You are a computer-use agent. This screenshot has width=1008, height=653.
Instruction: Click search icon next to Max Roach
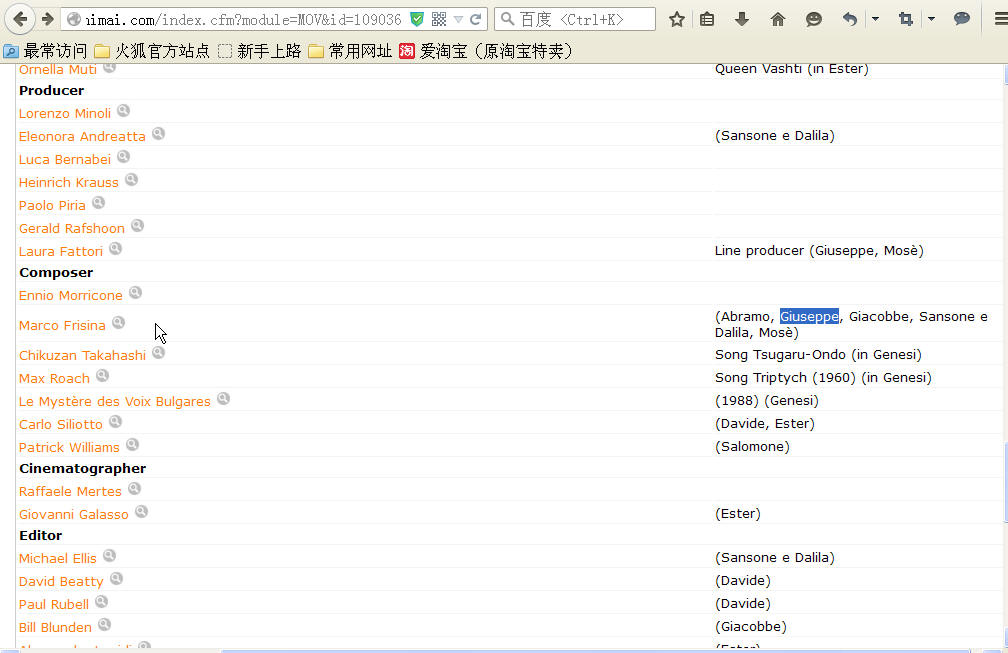[102, 376]
